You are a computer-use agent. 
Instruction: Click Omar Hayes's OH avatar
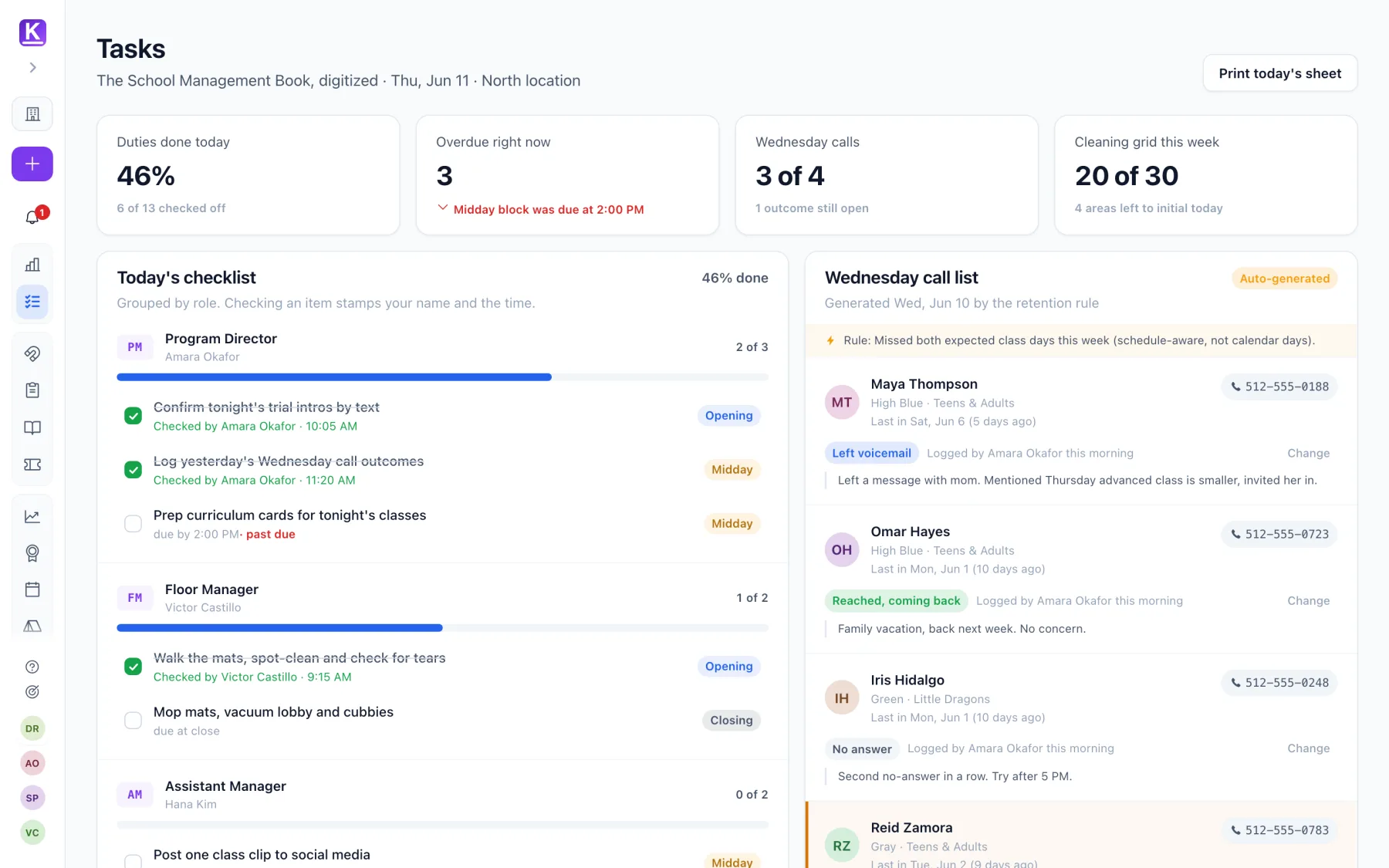pos(842,550)
